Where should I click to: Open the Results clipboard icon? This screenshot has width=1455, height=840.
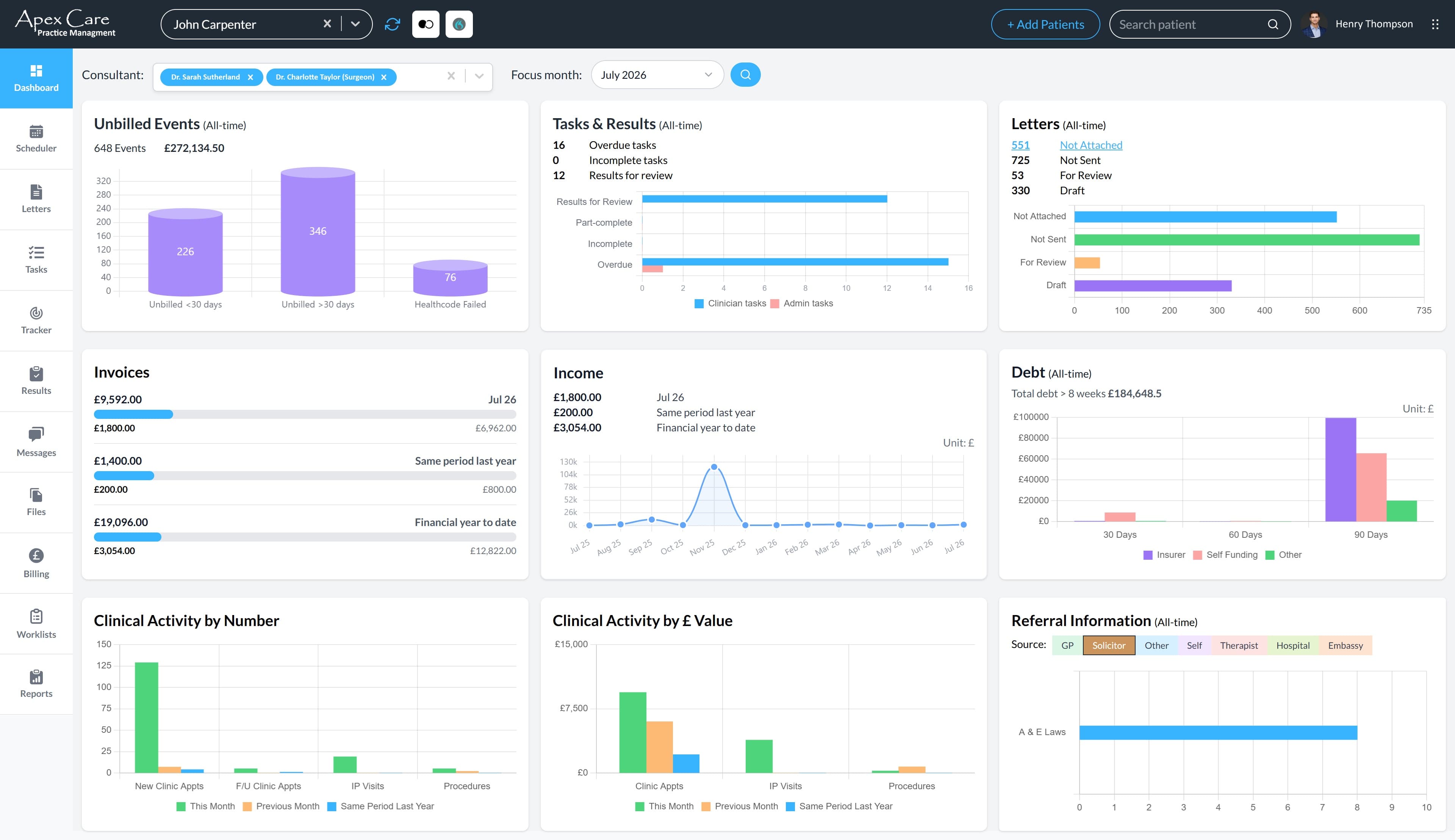36,374
